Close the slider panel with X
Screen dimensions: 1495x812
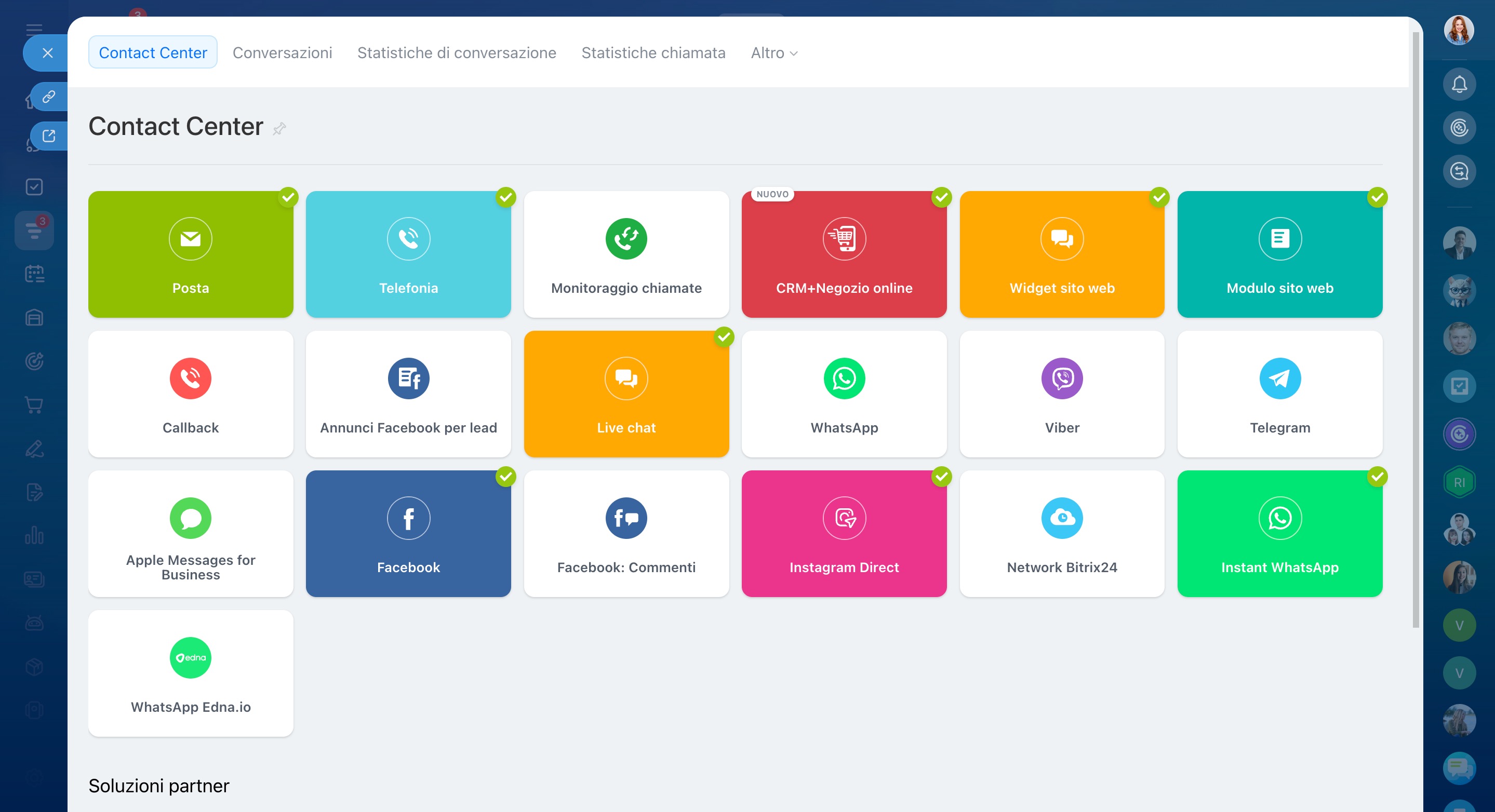coord(48,53)
